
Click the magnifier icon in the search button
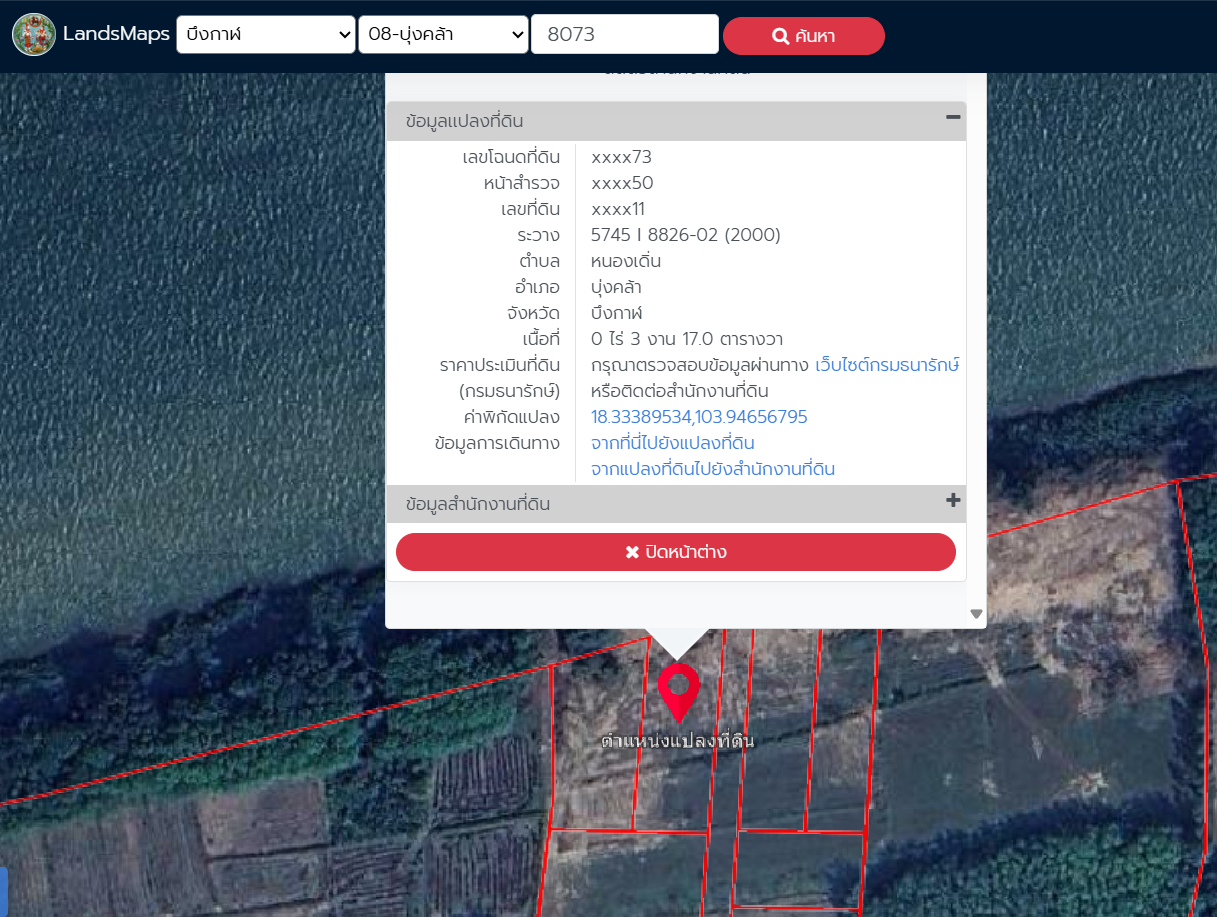(x=781, y=37)
